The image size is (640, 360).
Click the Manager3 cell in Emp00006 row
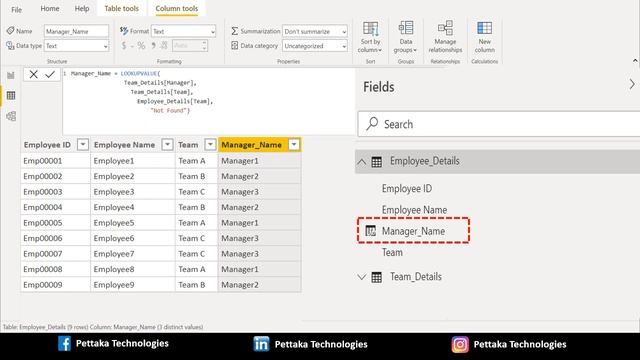coord(260,238)
